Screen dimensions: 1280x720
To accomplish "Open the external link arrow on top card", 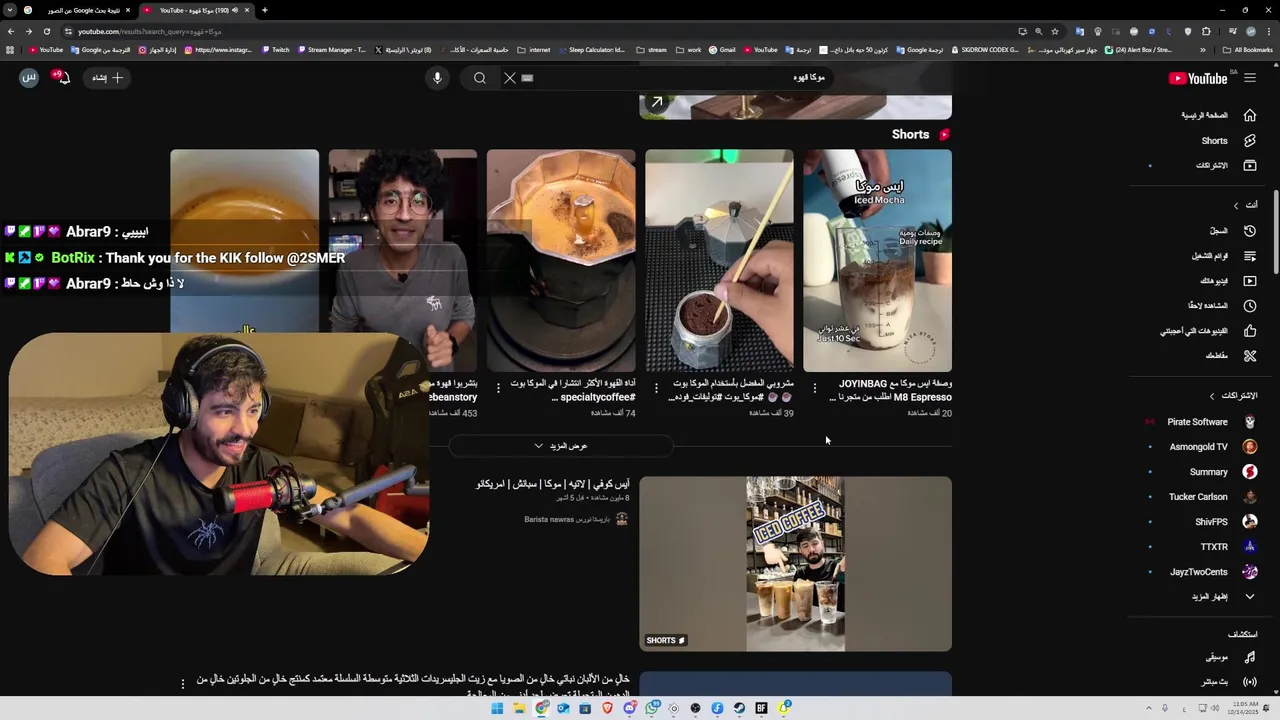I will click(x=657, y=102).
